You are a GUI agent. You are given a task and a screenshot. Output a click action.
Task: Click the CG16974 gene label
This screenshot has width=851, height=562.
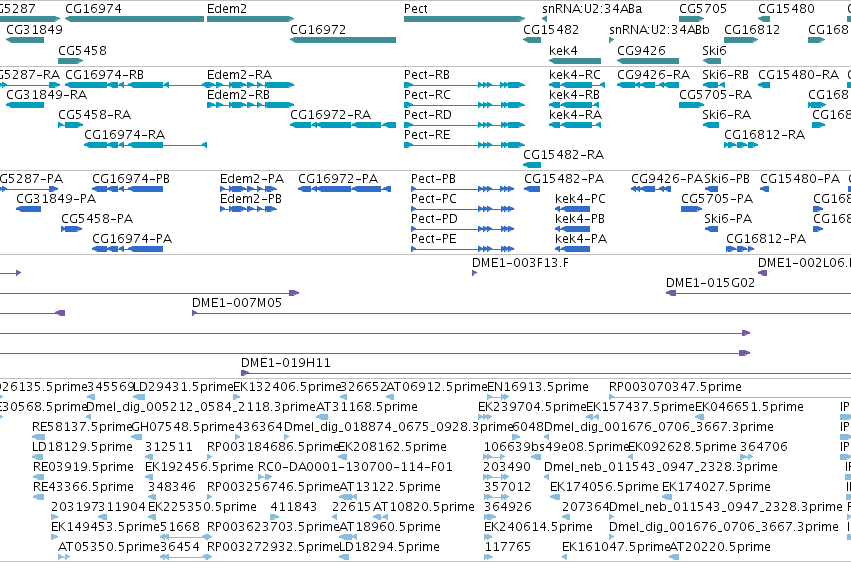(x=93, y=9)
